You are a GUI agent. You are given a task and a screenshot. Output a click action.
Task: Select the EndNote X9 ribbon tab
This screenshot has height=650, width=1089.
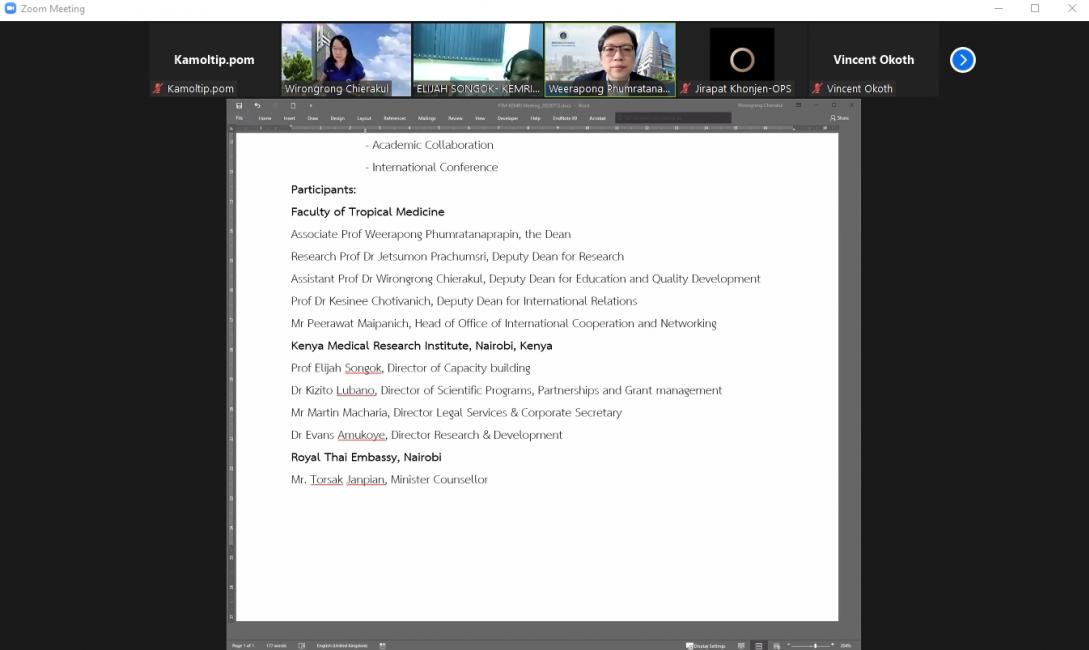(565, 118)
